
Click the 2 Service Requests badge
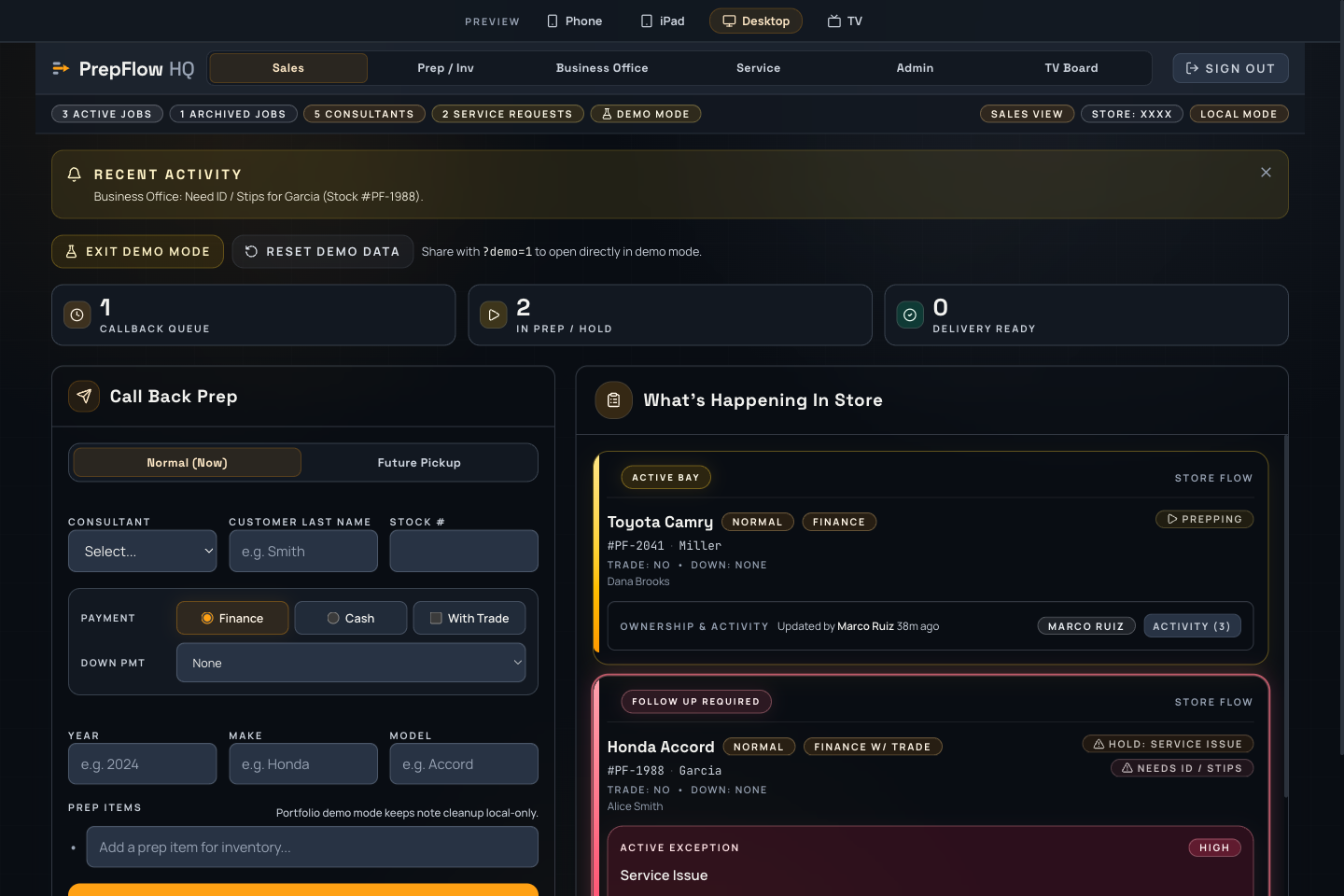[x=508, y=114]
